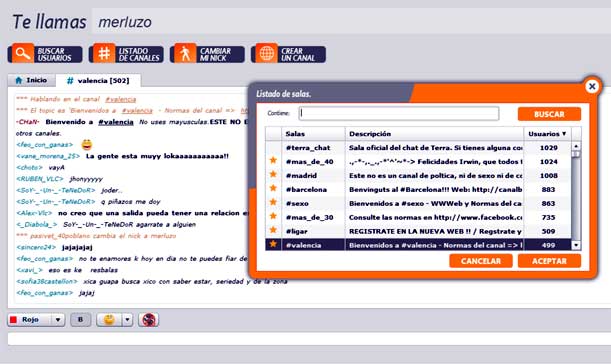
Task: Select the #mas_de_40 room name
Action: pos(309,162)
